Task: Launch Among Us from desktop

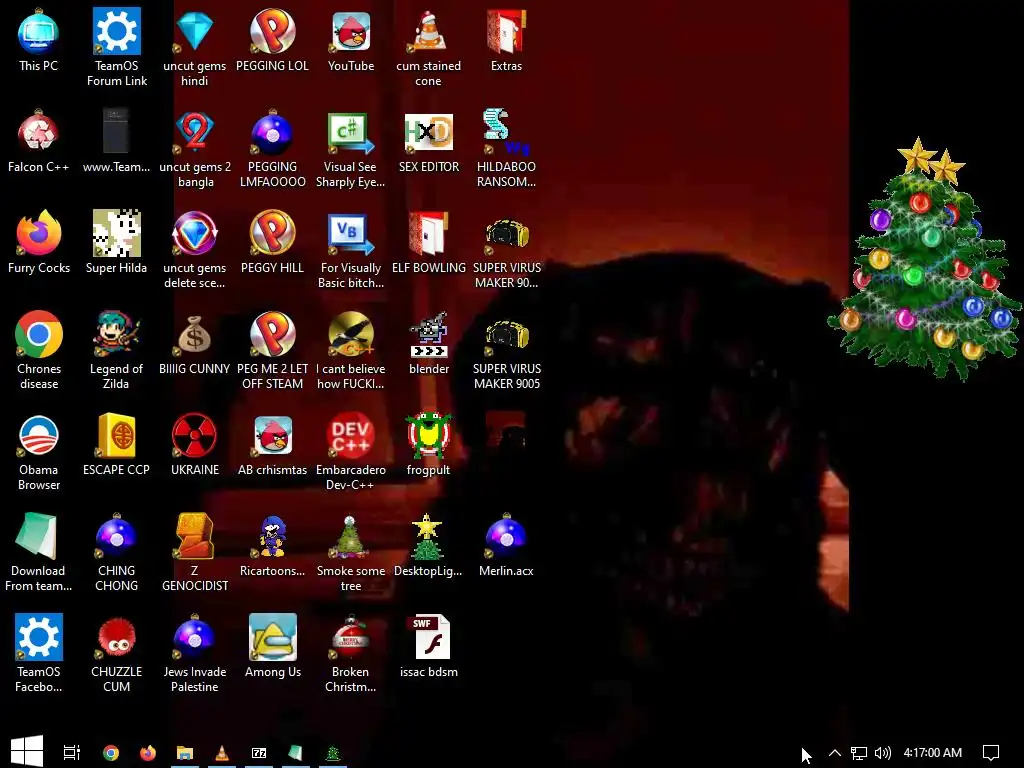Action: 272,648
